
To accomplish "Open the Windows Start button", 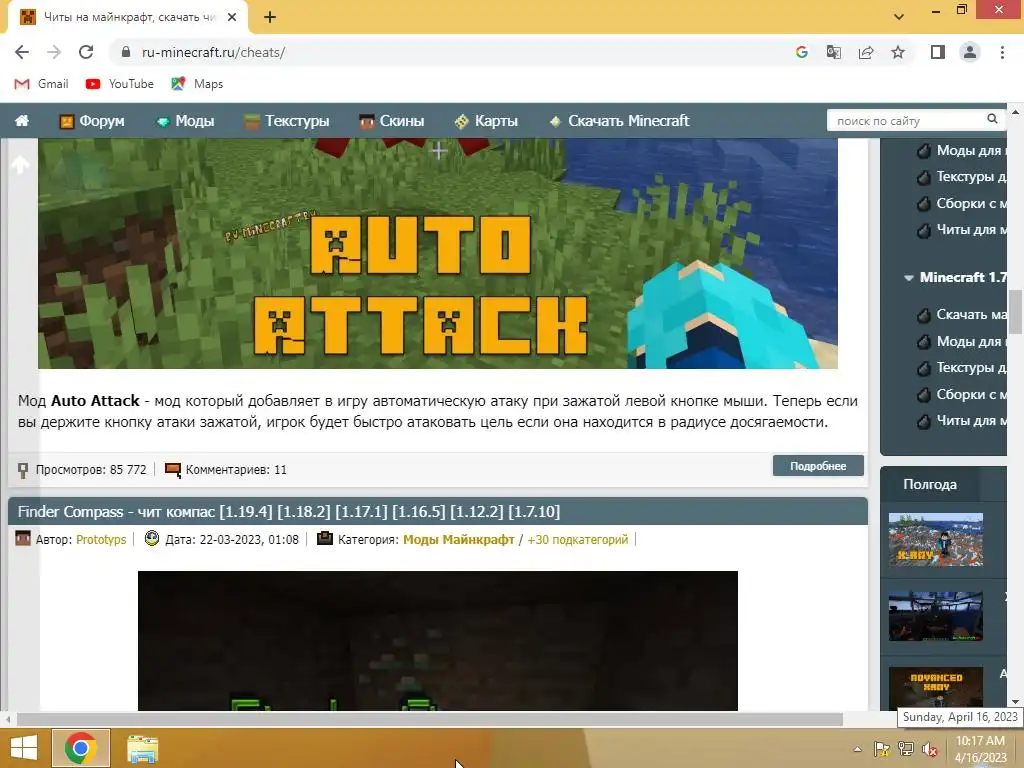I will [x=24, y=748].
